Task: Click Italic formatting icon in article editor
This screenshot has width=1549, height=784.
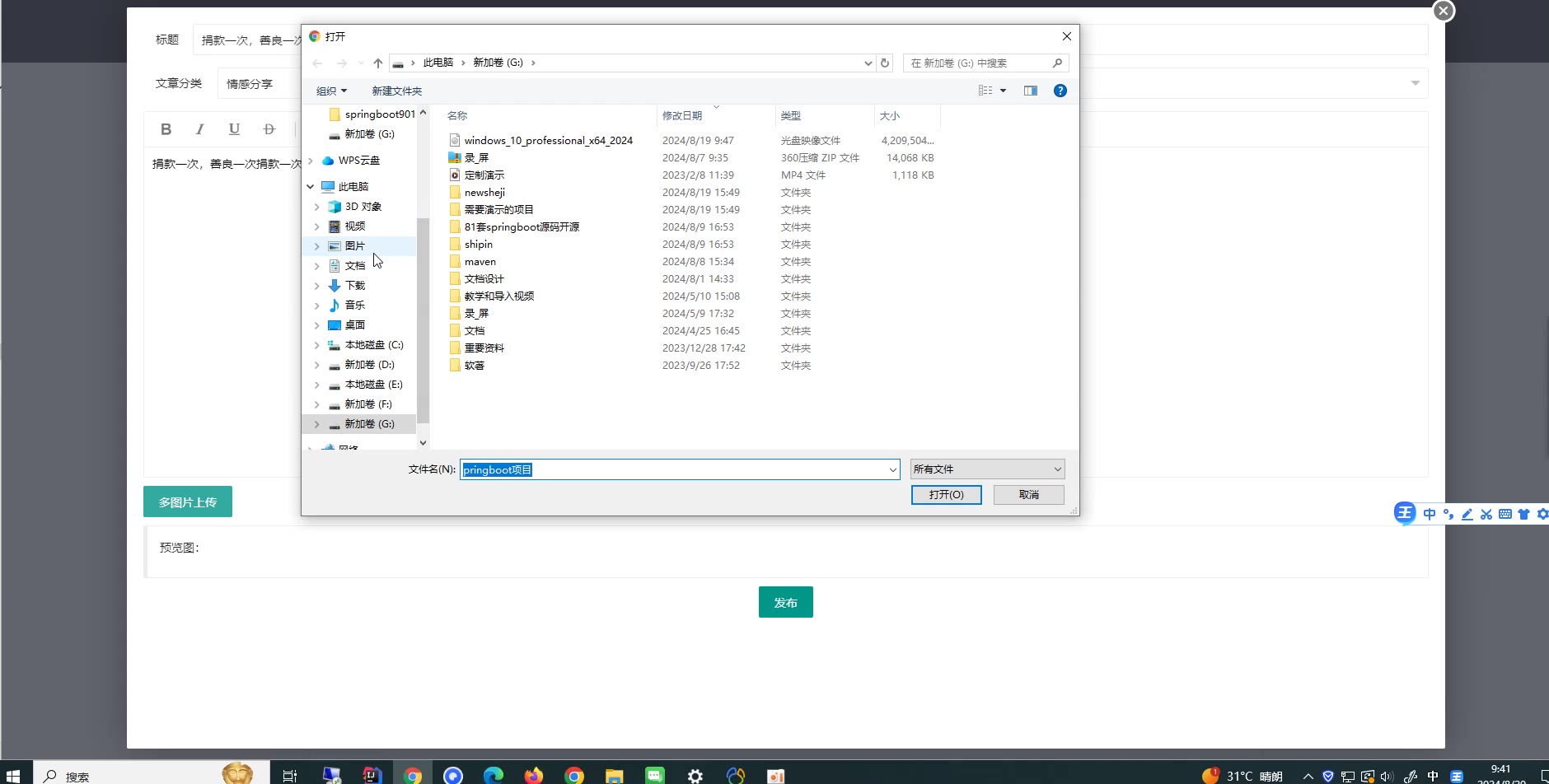Action: [199, 129]
